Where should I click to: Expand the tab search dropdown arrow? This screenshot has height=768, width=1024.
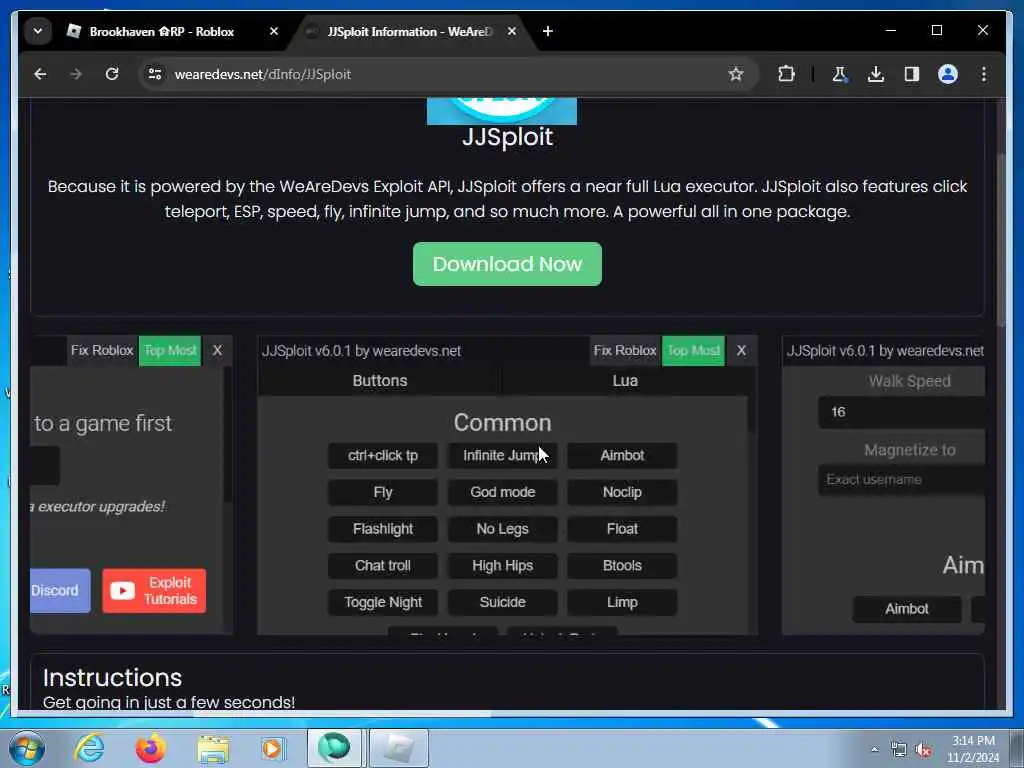38,31
